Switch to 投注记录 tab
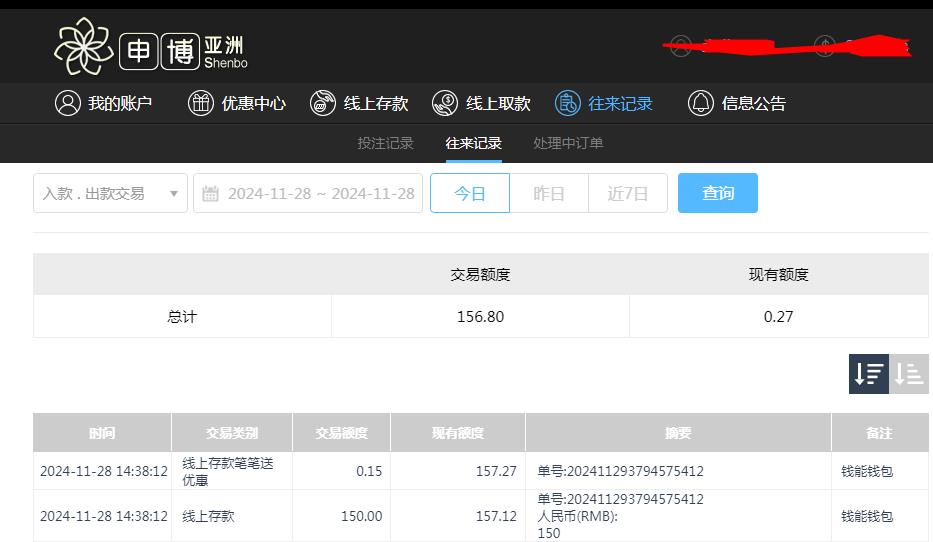 tap(385, 143)
